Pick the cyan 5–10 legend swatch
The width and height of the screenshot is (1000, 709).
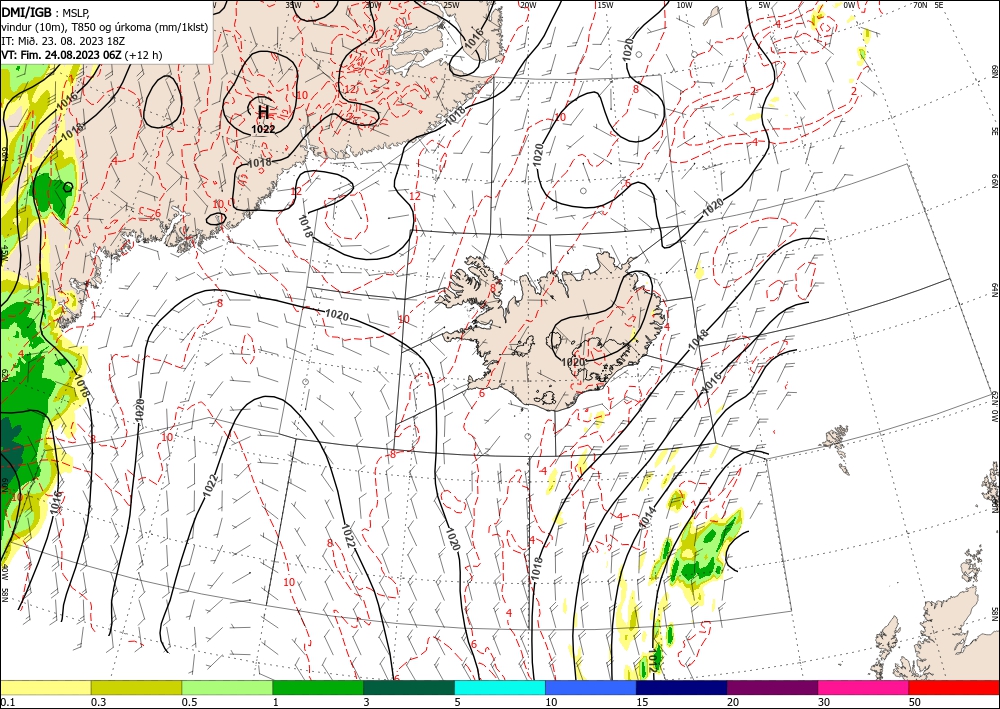[x=500, y=688]
